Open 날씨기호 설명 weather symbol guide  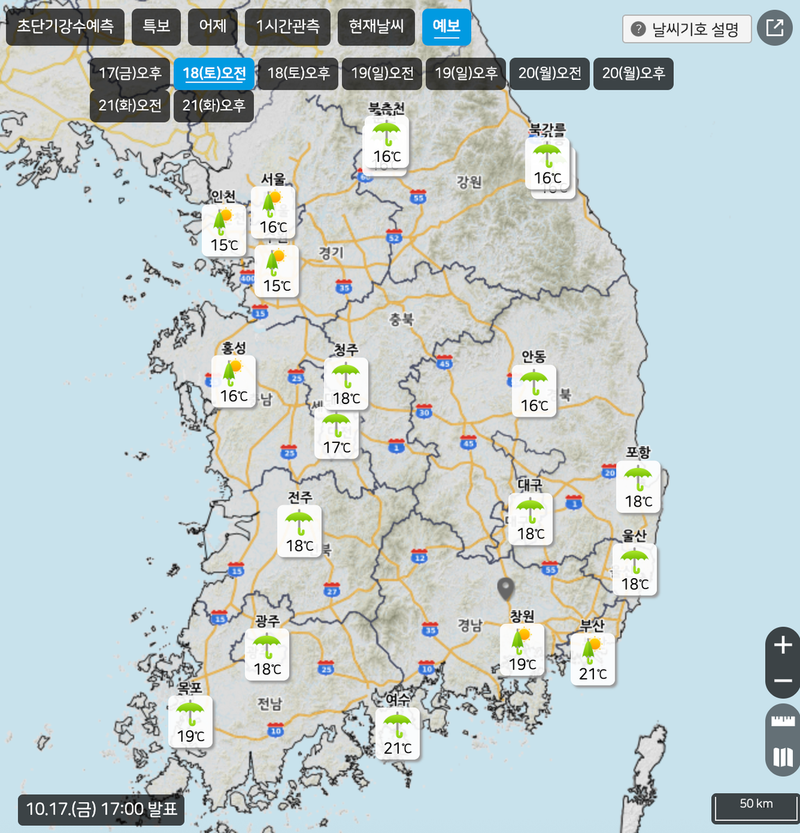686,28
